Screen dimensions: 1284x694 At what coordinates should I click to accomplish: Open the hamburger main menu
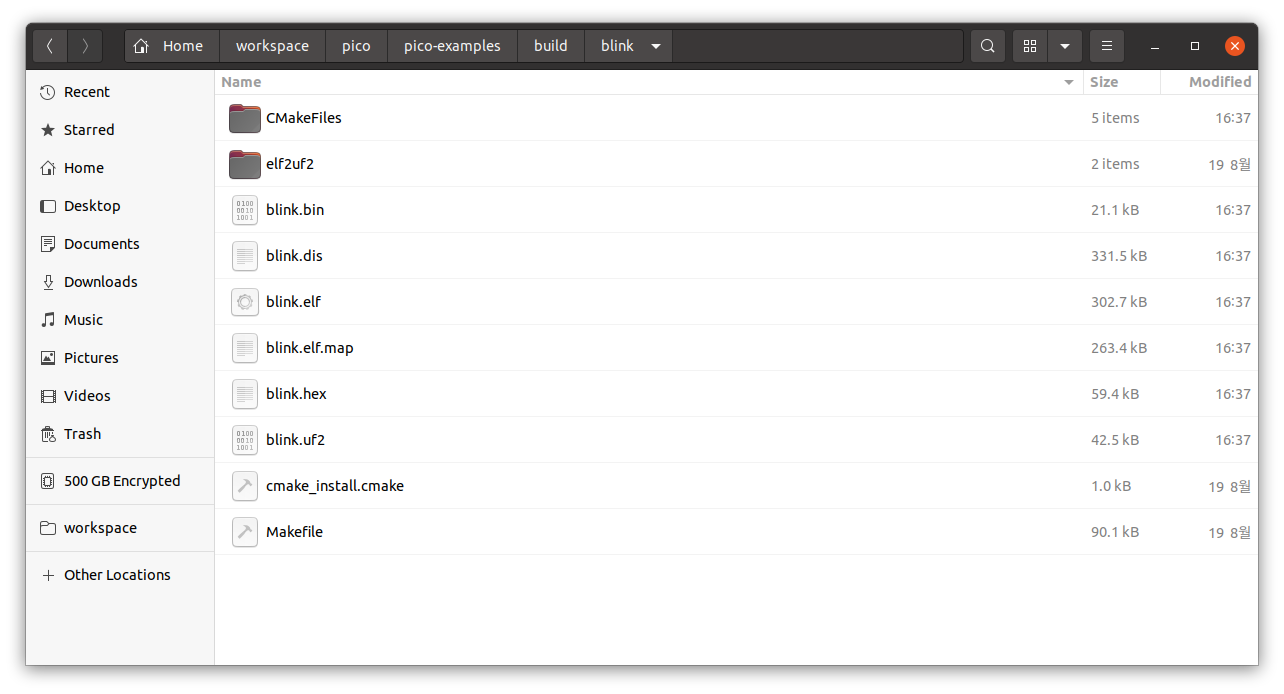coord(1106,46)
